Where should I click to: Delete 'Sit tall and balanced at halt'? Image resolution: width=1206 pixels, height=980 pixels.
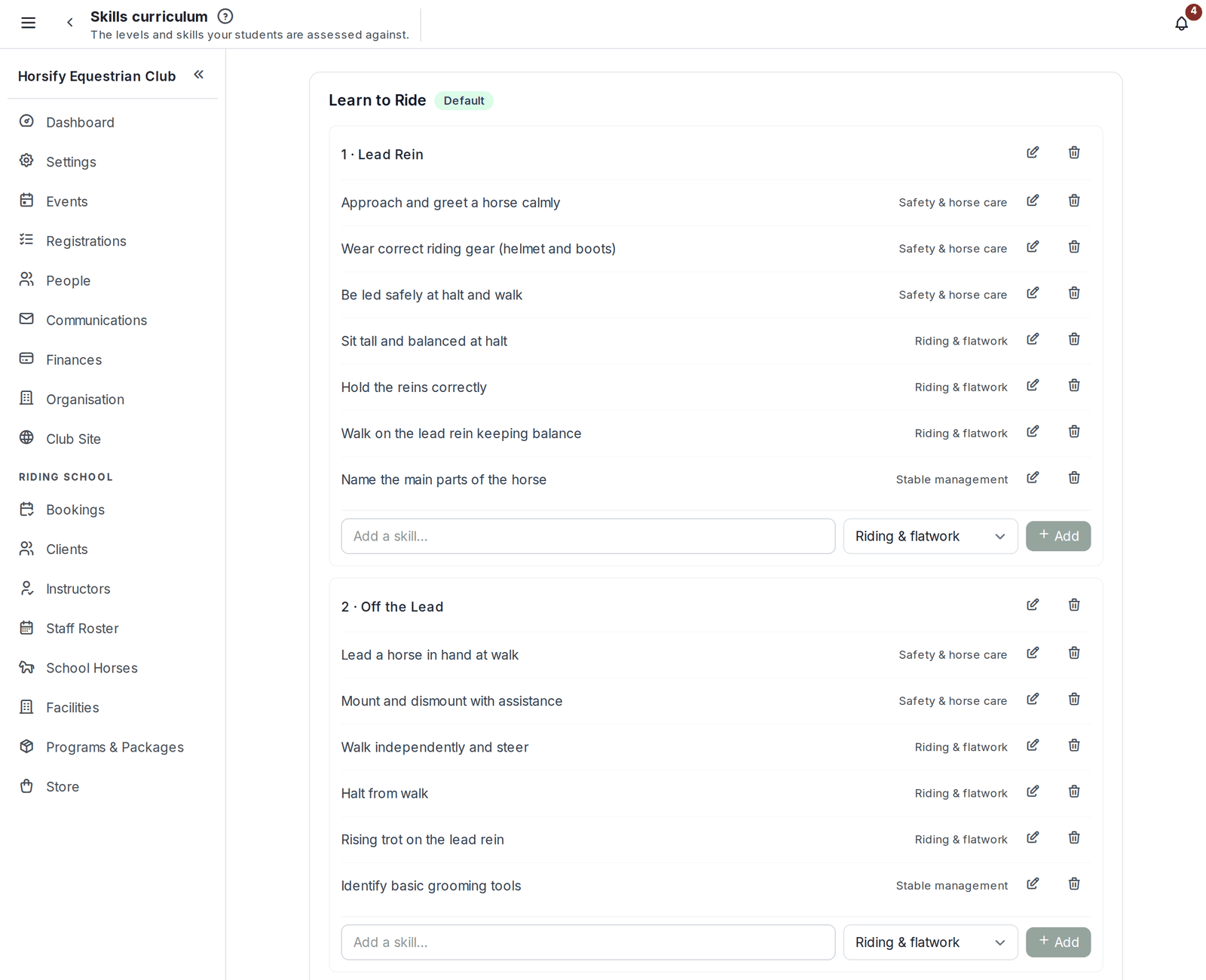[1074, 339]
